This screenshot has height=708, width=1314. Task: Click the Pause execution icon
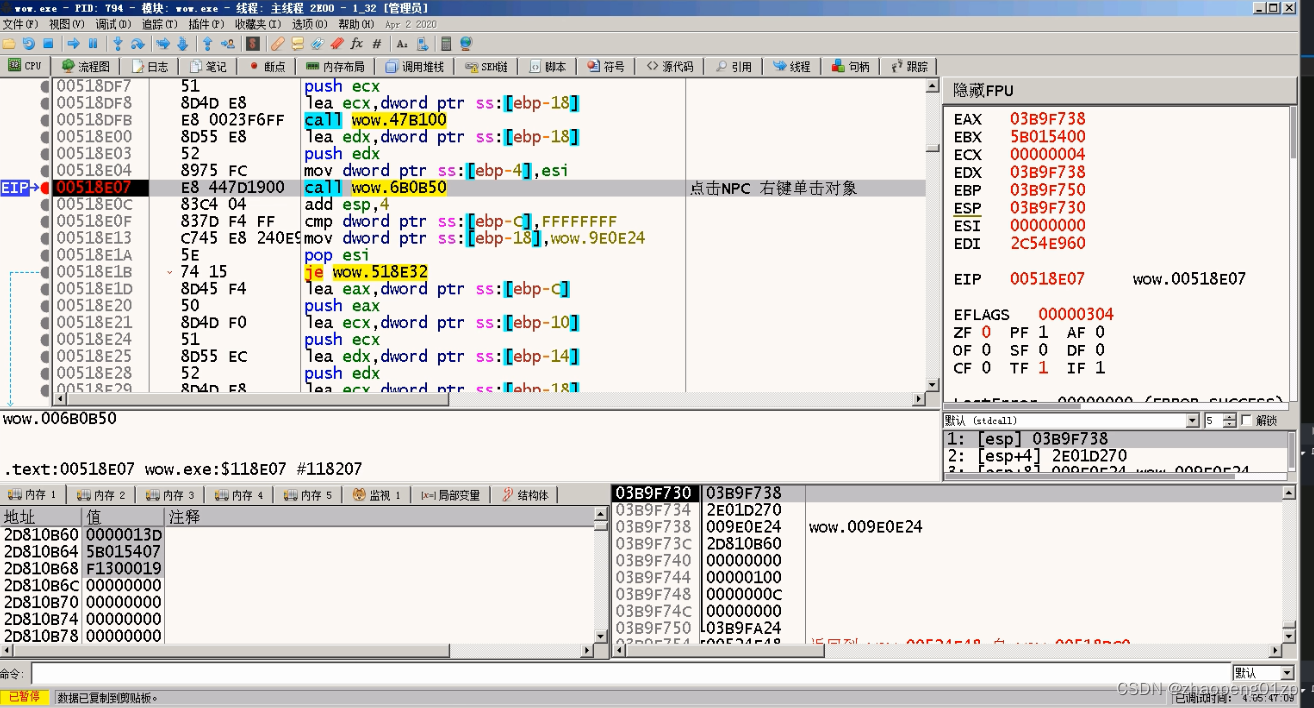(x=93, y=44)
